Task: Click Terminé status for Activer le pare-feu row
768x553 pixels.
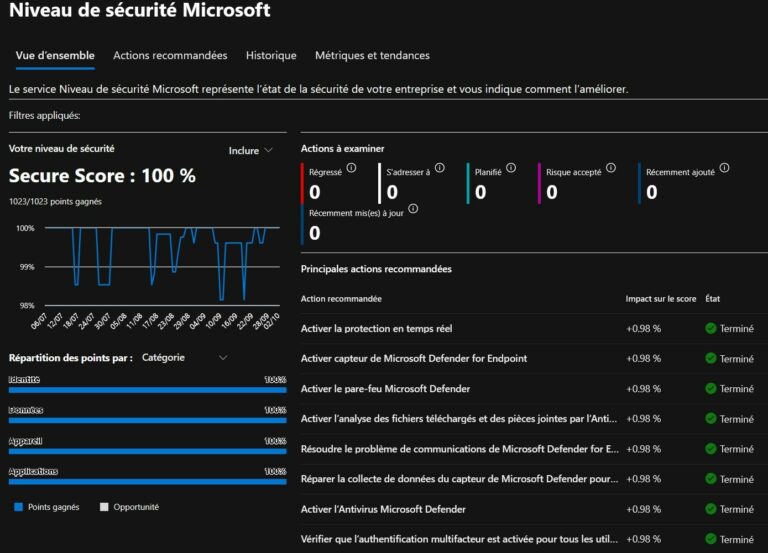Action: (x=737, y=389)
